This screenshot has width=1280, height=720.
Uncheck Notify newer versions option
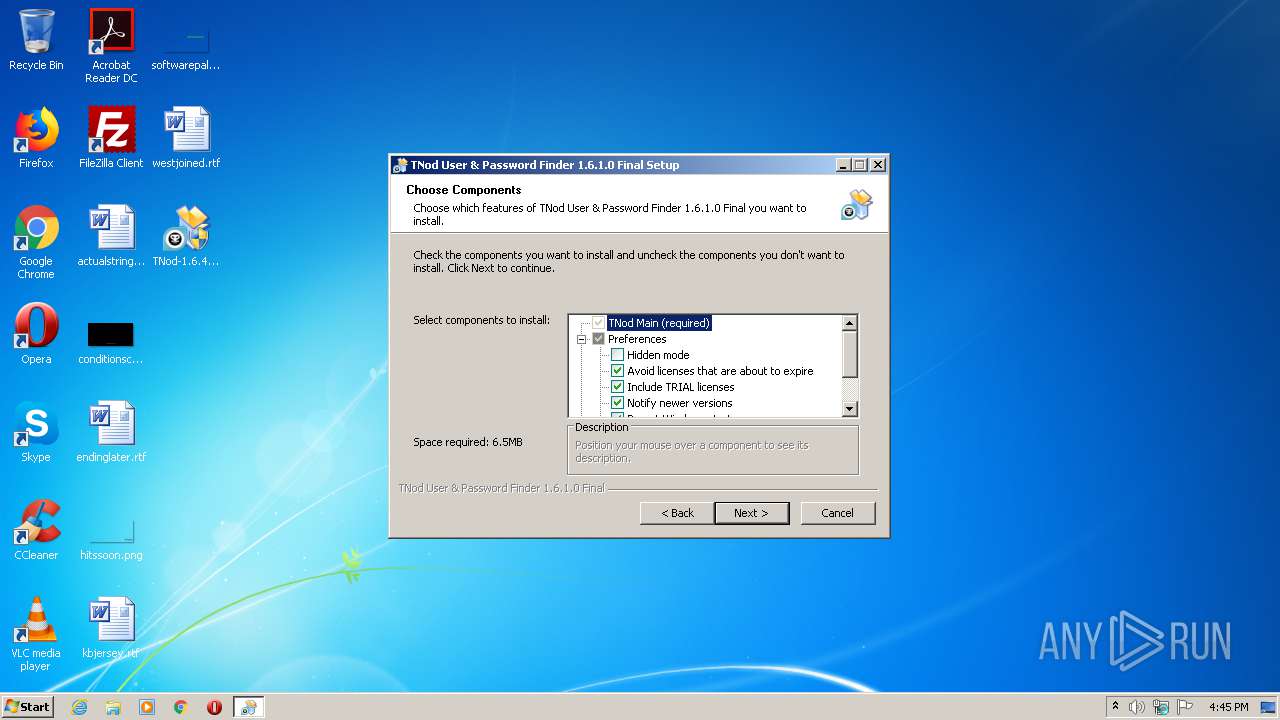click(x=618, y=403)
